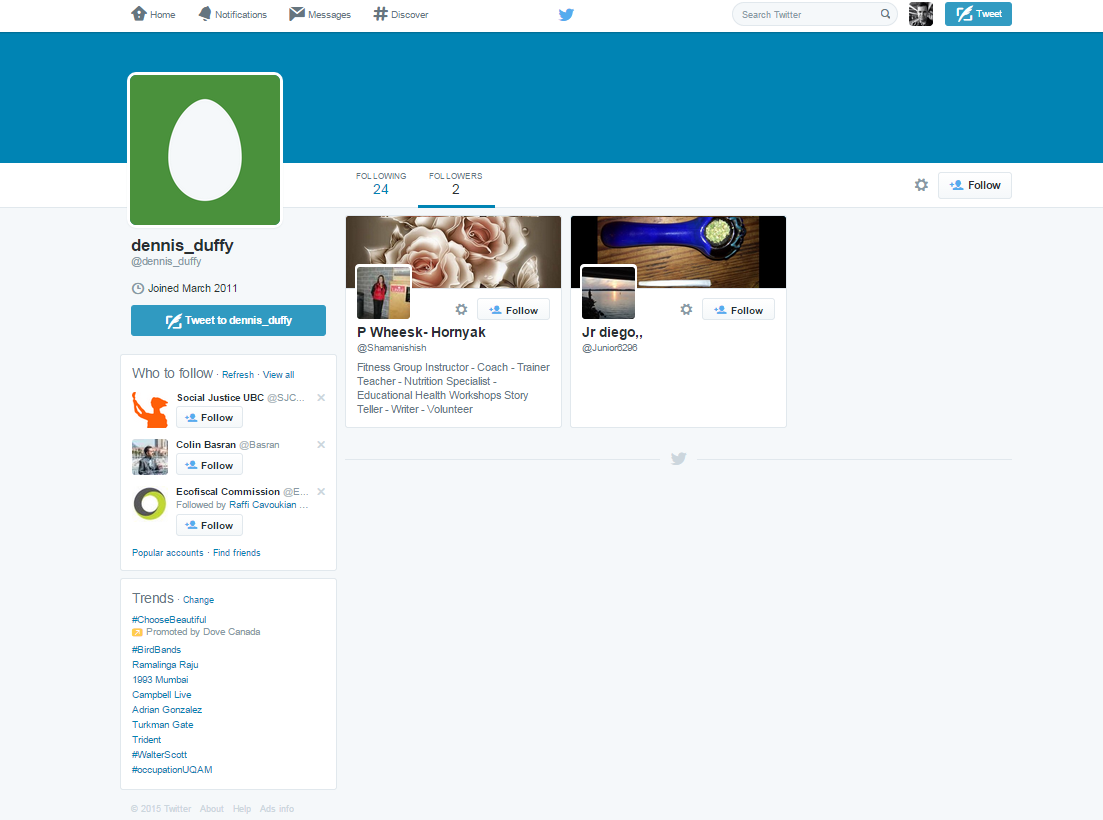Follow the Ecofiscal Commission account
Viewport: 1103px width, 820px height.
click(x=209, y=525)
